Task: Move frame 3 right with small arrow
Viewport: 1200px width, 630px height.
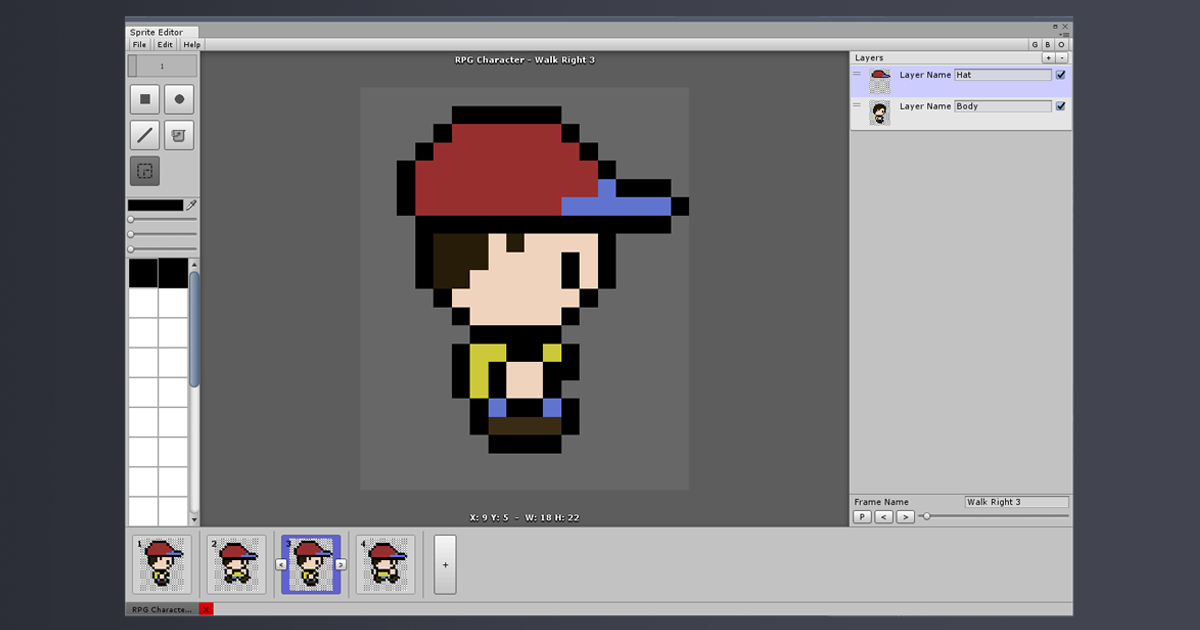Action: click(x=341, y=564)
